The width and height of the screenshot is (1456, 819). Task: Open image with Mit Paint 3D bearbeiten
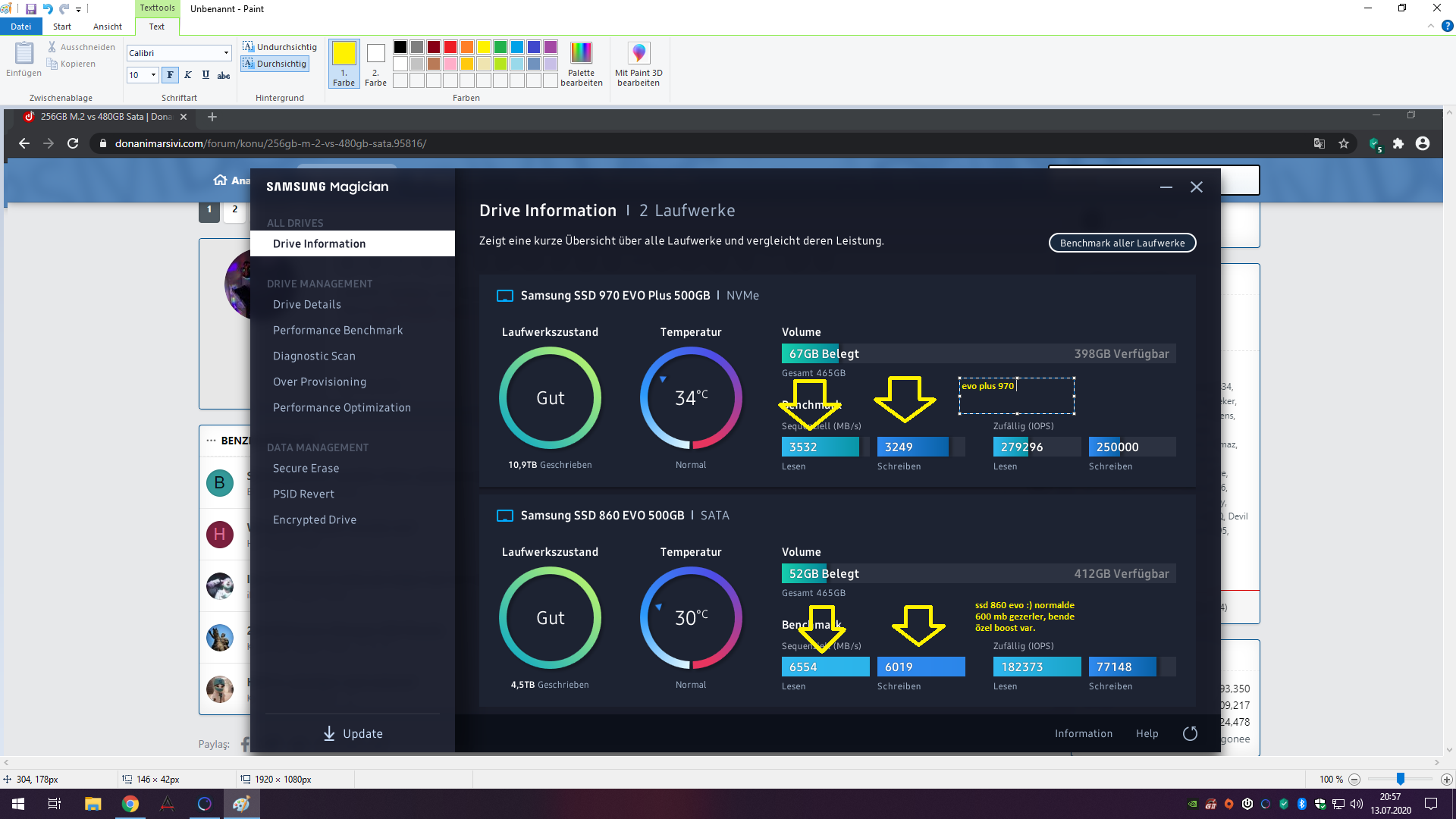point(639,64)
